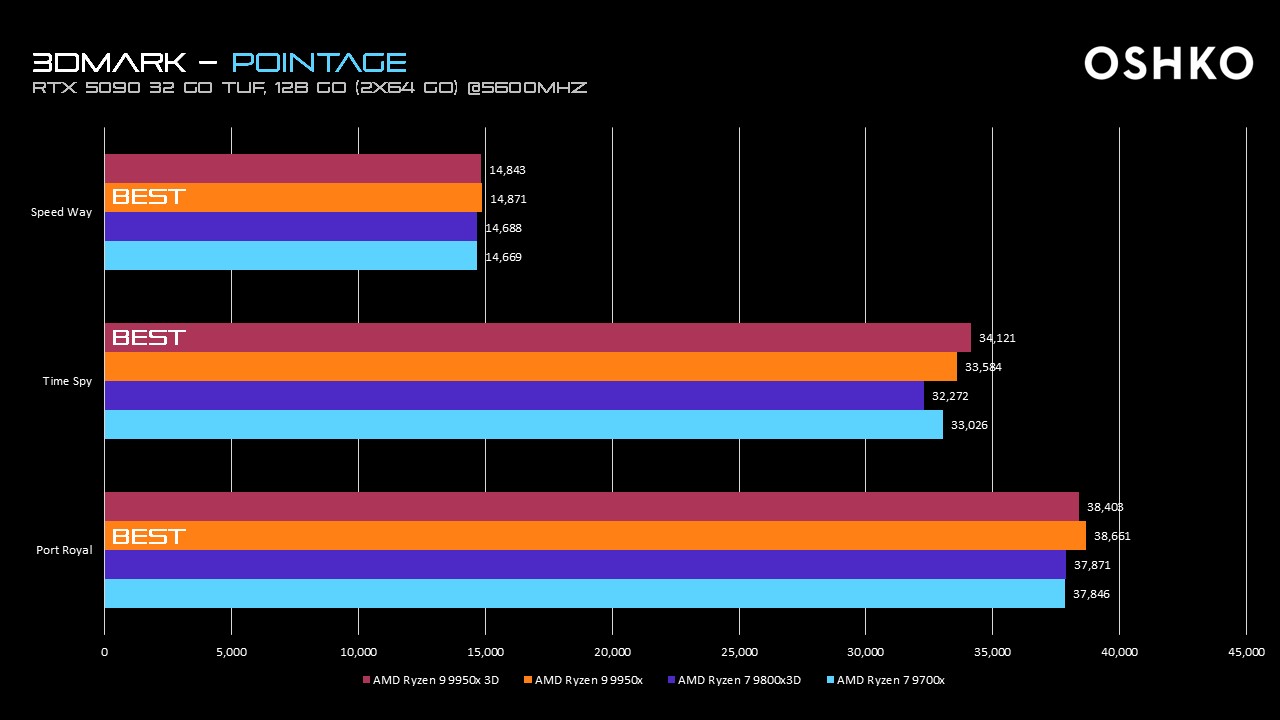Select the BEST badge in Port Royal group

coord(148,536)
